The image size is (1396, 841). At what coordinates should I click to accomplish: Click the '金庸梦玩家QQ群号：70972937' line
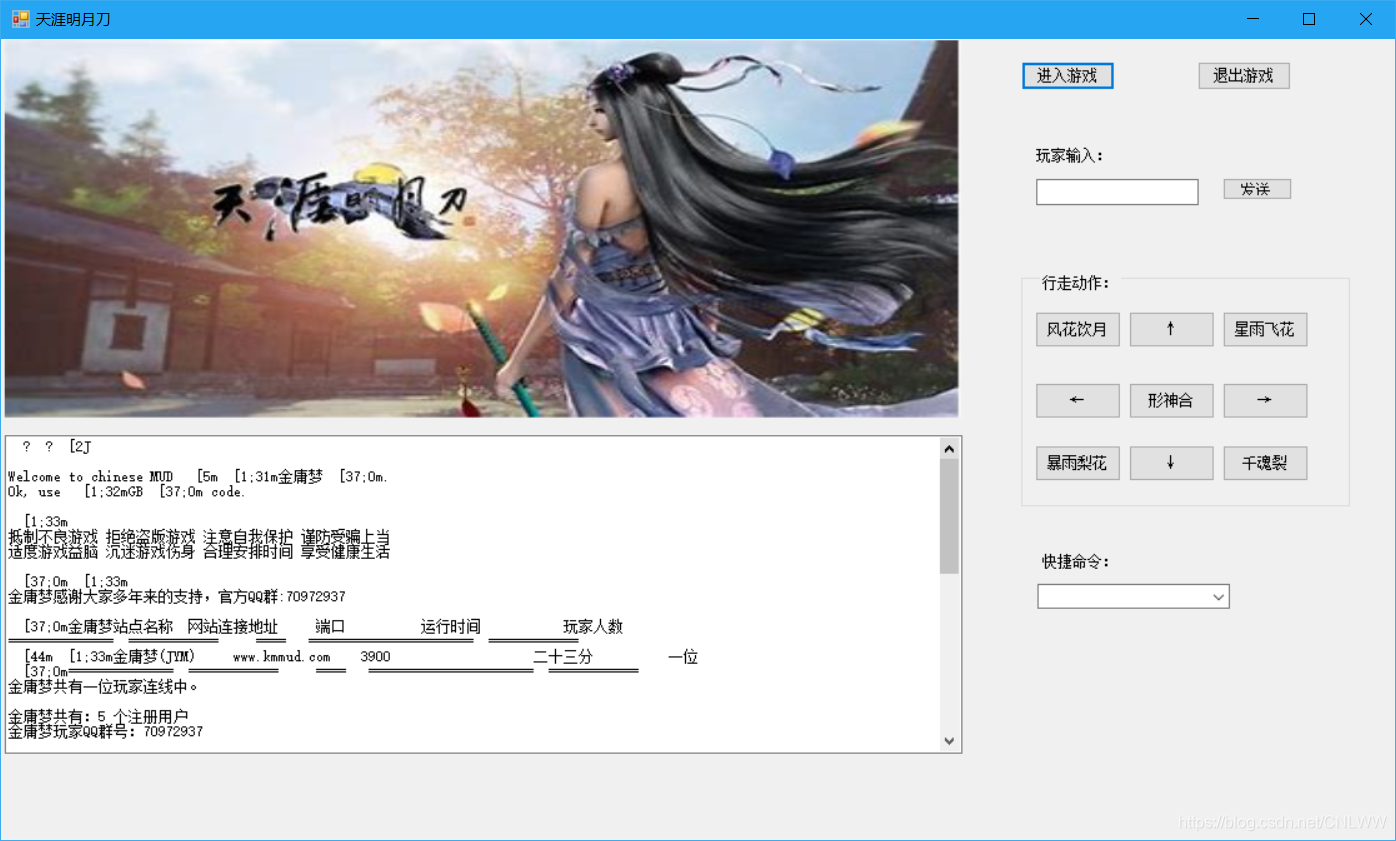click(105, 732)
